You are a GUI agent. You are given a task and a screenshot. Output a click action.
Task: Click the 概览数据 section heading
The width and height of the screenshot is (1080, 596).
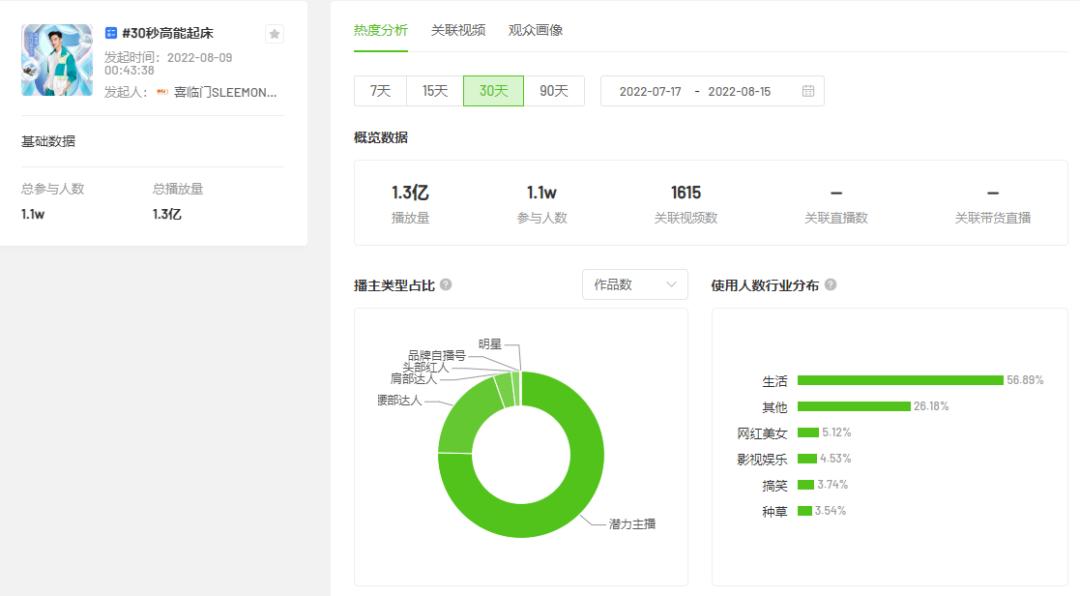click(380, 135)
